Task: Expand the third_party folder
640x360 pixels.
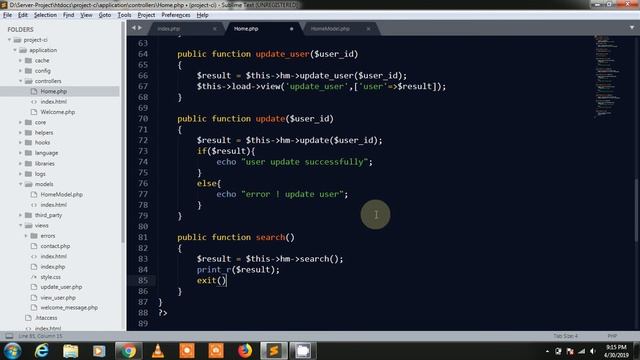Action: point(20,215)
